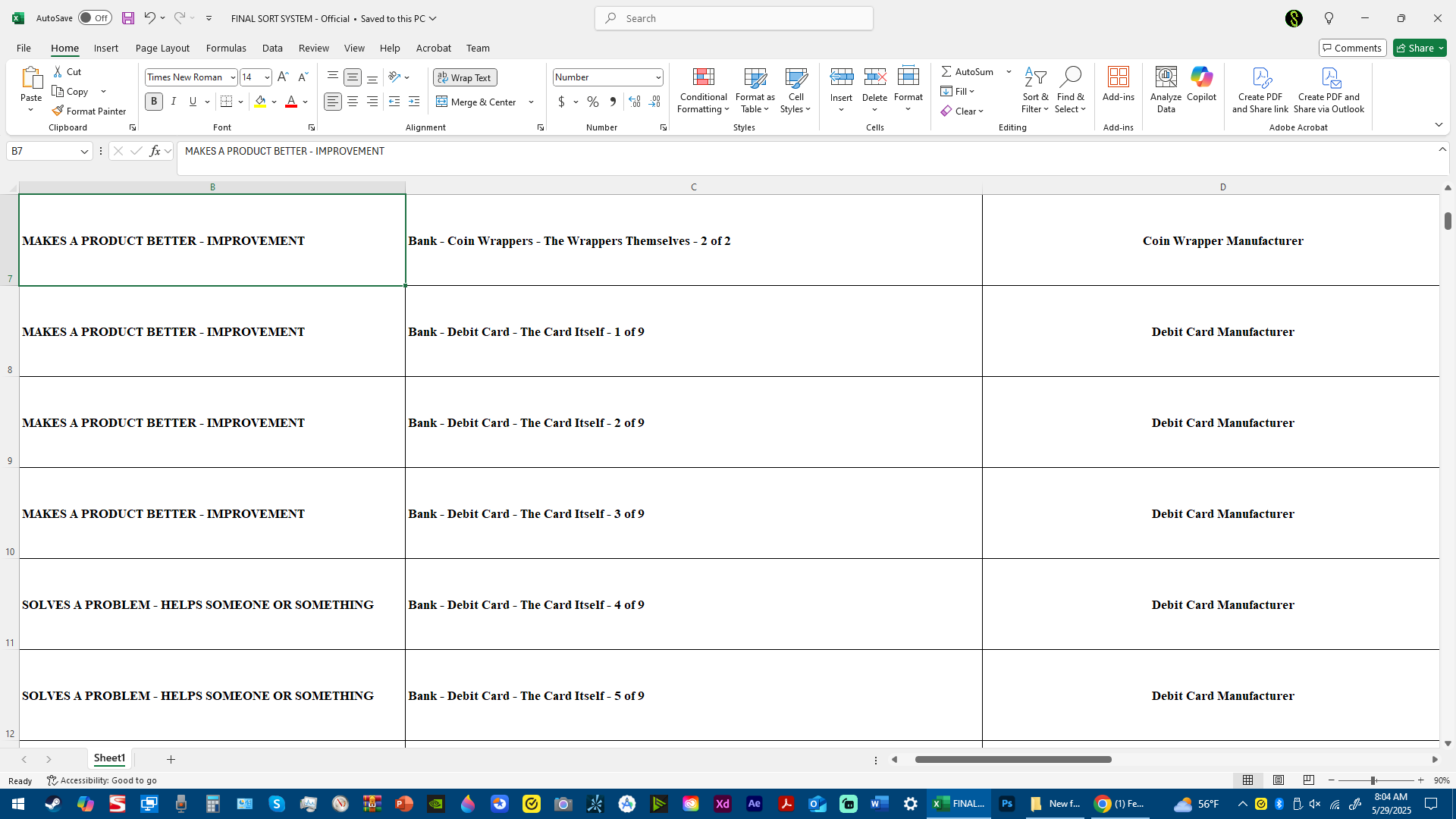The height and width of the screenshot is (819, 1456).
Task: Open Conditional Formatting menu
Action: [703, 91]
